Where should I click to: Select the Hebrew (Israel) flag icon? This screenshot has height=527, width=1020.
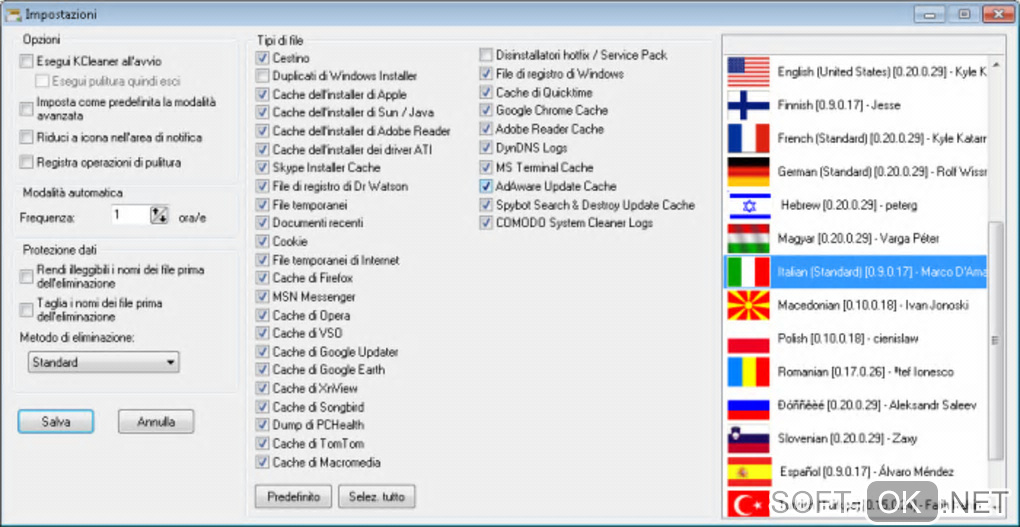click(x=748, y=206)
